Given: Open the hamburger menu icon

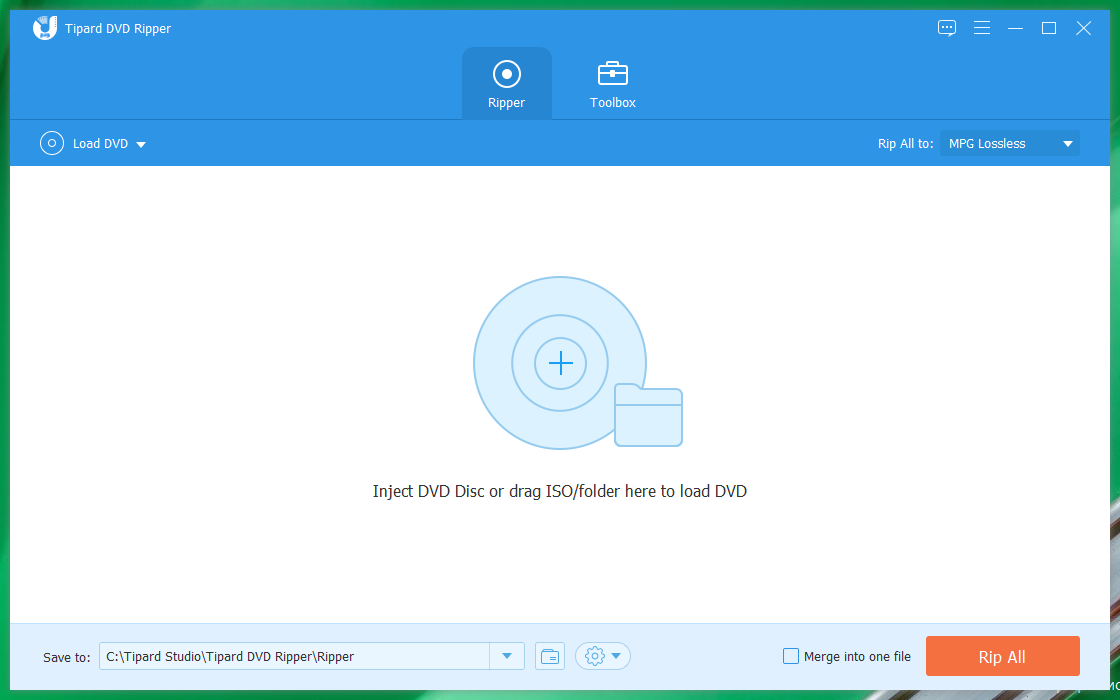Looking at the screenshot, I should pos(982,28).
